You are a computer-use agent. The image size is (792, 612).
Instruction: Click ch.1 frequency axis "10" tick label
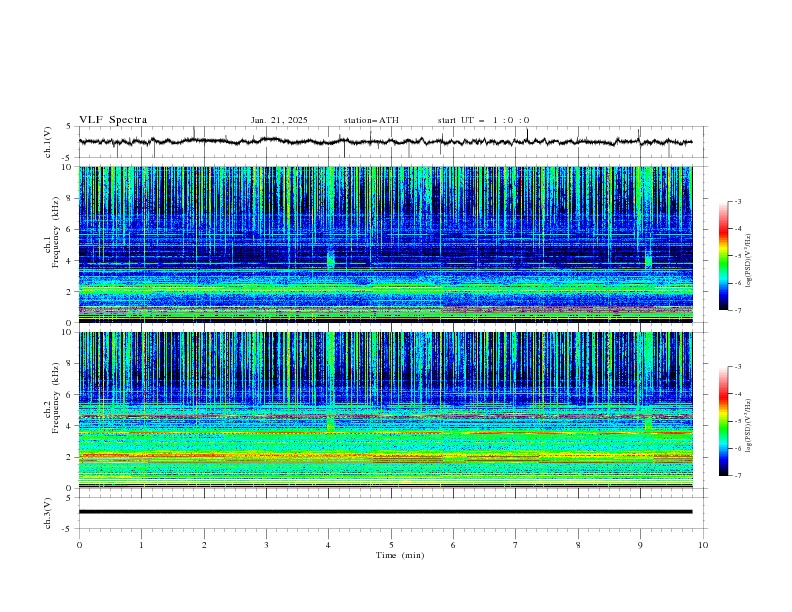pos(69,167)
